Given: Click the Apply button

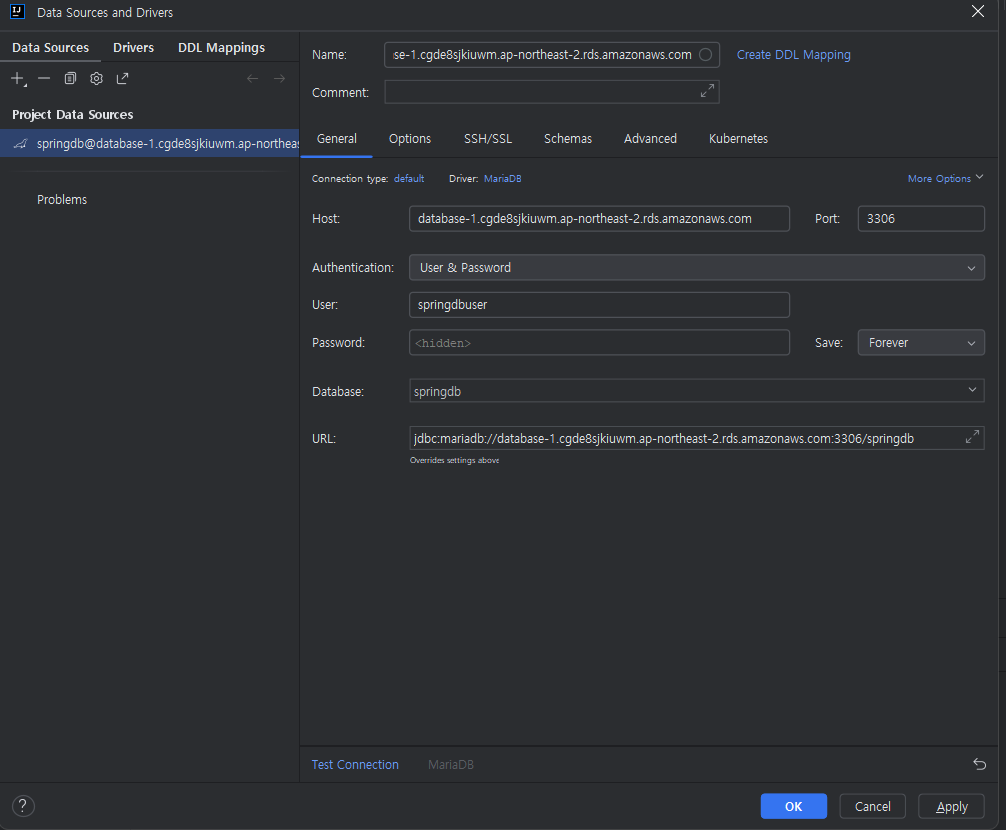Looking at the screenshot, I should (x=951, y=806).
